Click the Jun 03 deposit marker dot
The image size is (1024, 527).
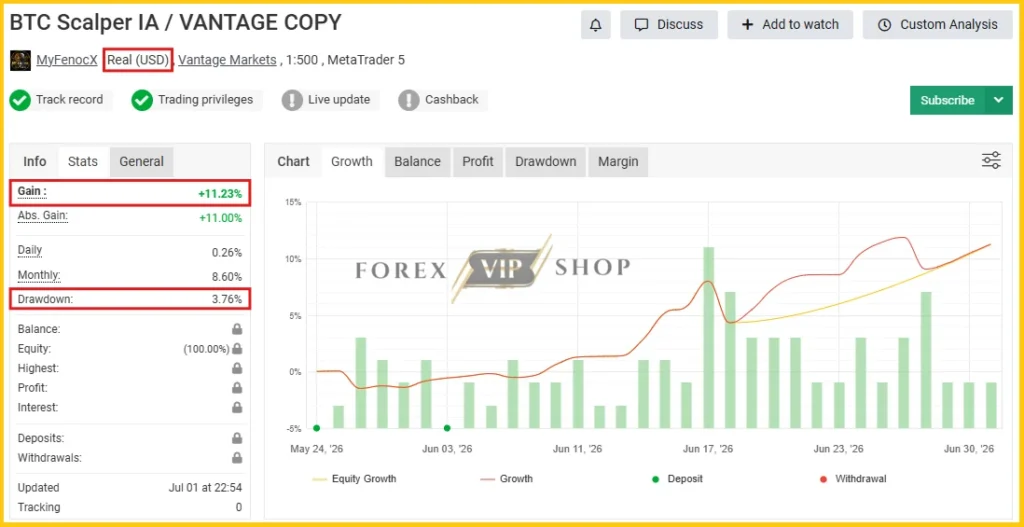point(447,428)
